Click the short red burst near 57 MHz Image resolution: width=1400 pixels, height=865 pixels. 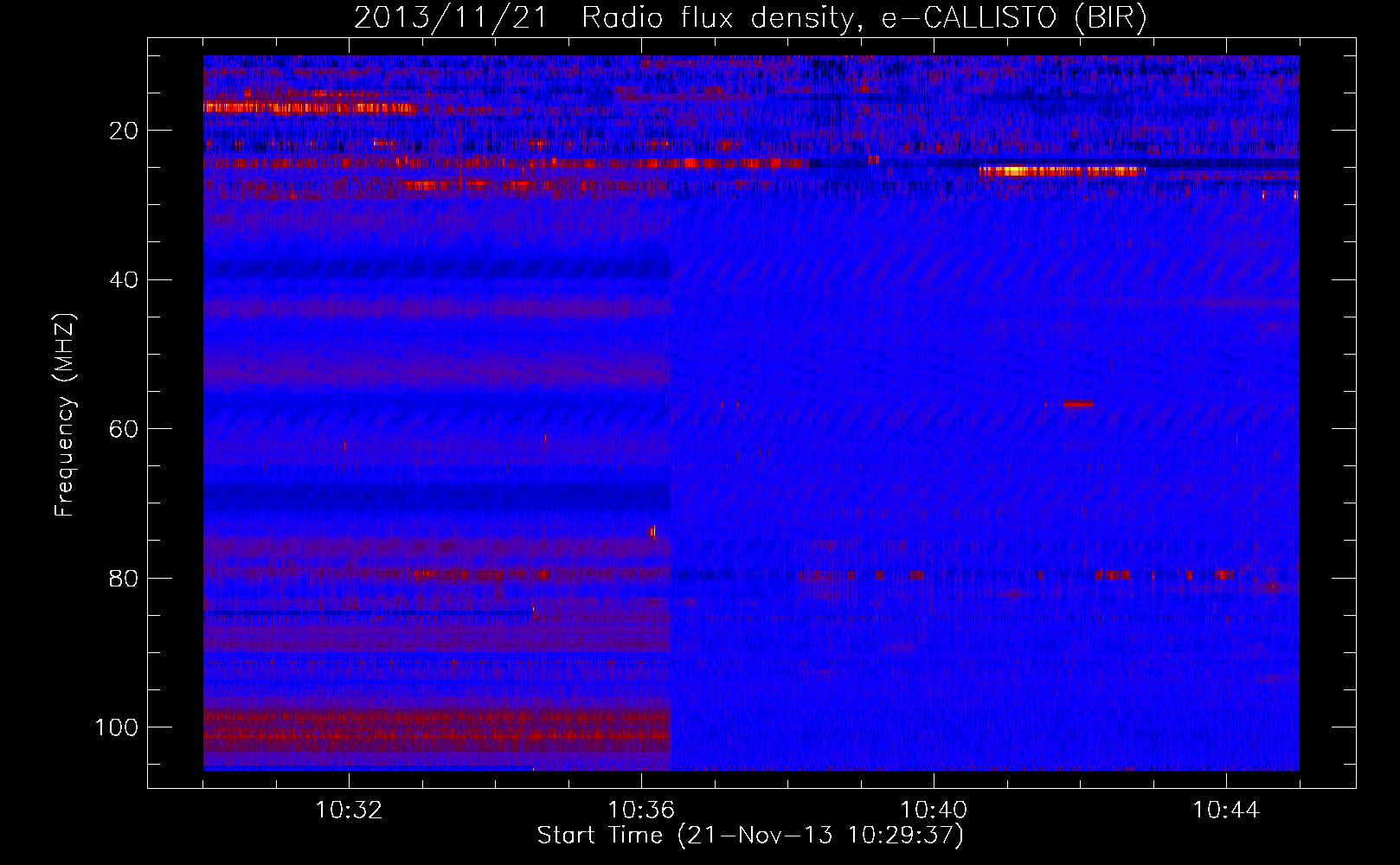(x=1078, y=404)
